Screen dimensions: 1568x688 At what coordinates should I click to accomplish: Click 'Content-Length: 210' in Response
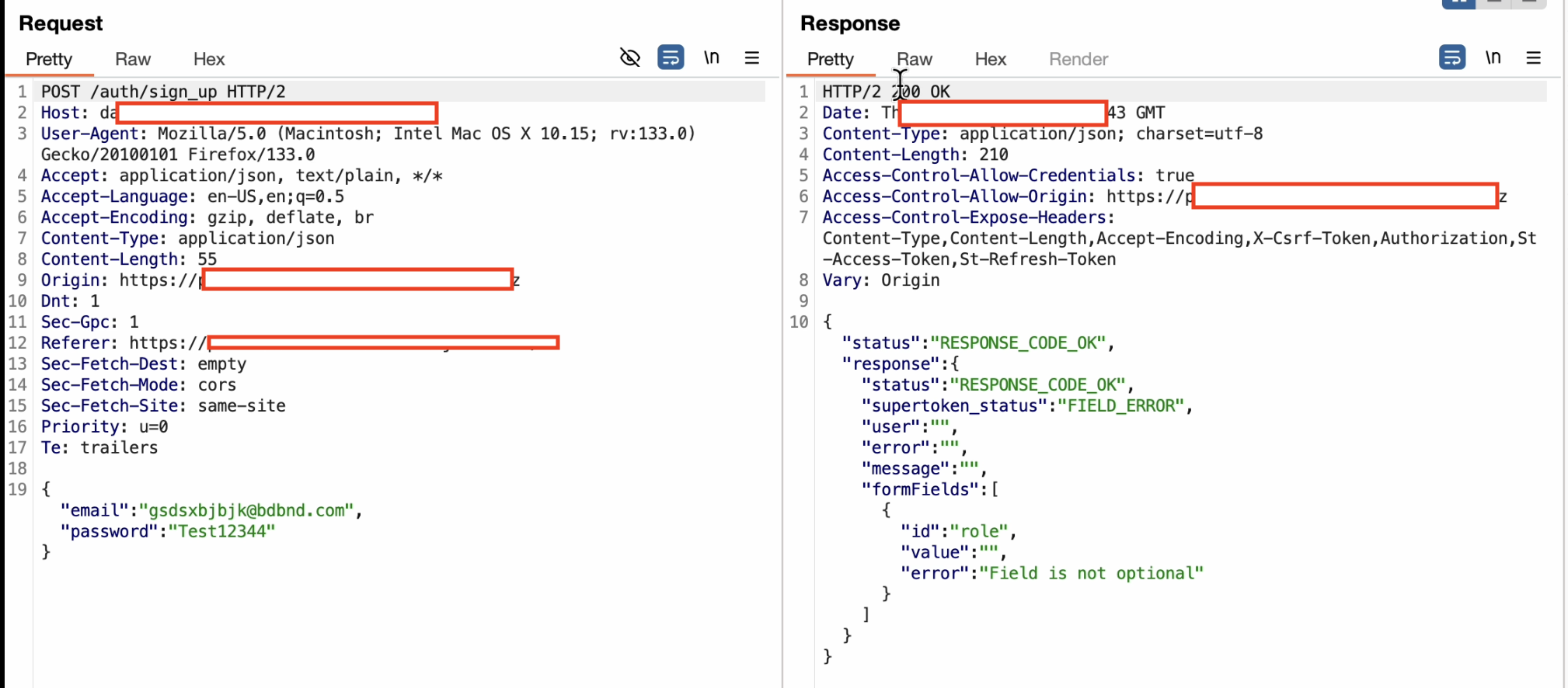coord(915,155)
